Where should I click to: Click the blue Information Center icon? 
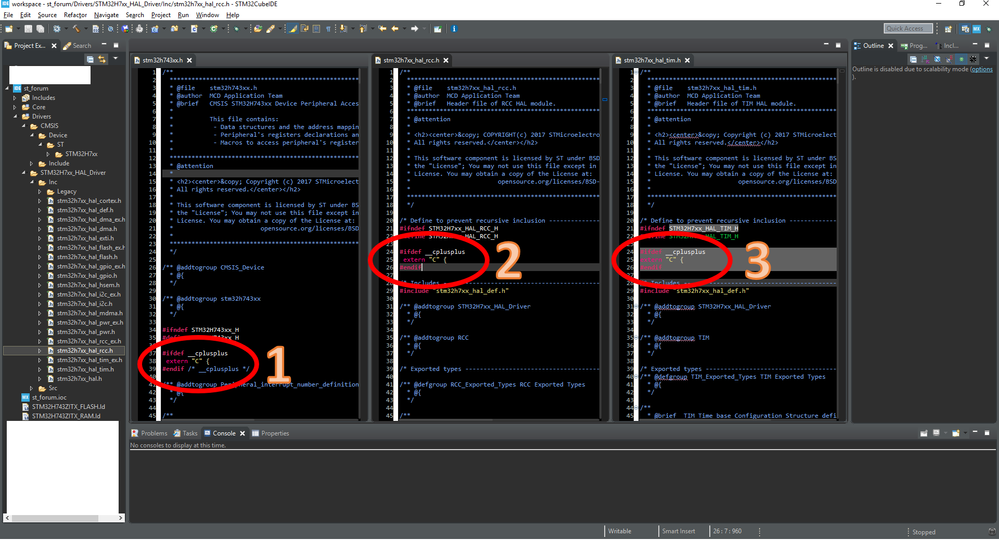click(x=454, y=29)
